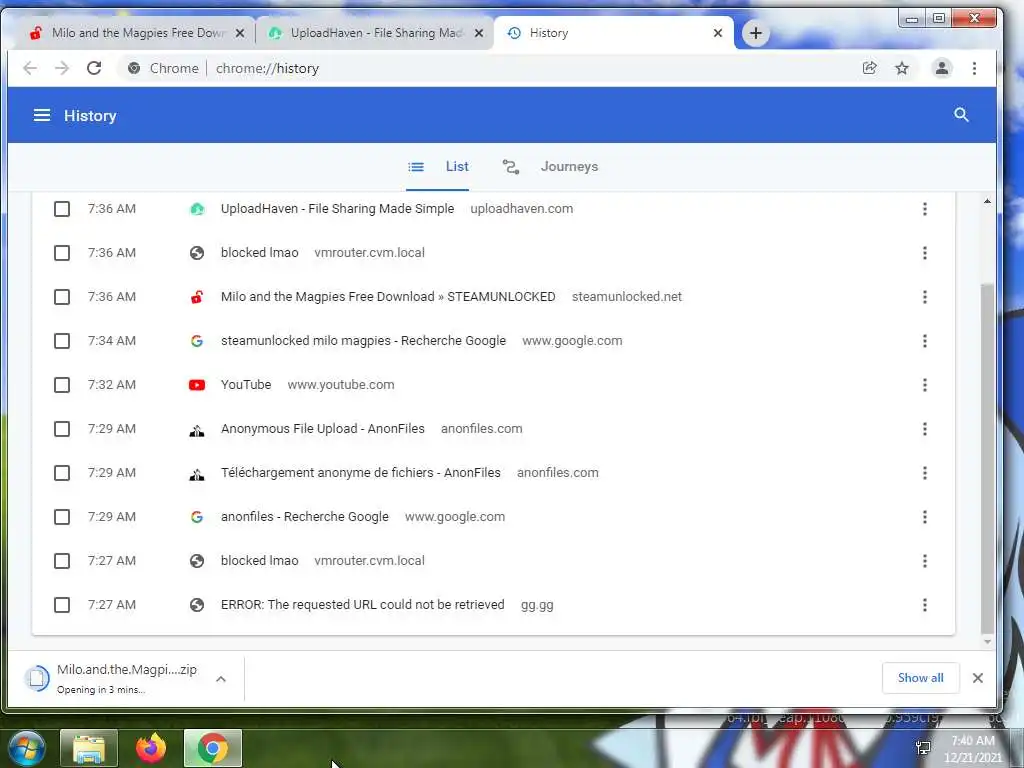Bookmark this page with the star icon
The image size is (1024, 768).
point(902,68)
